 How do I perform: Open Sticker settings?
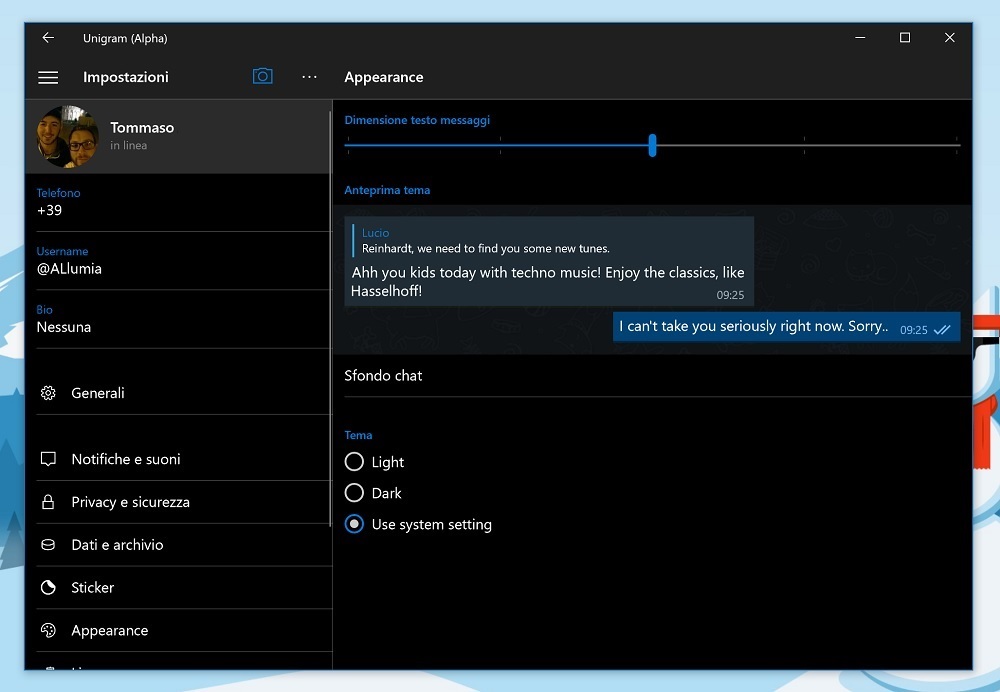184,587
